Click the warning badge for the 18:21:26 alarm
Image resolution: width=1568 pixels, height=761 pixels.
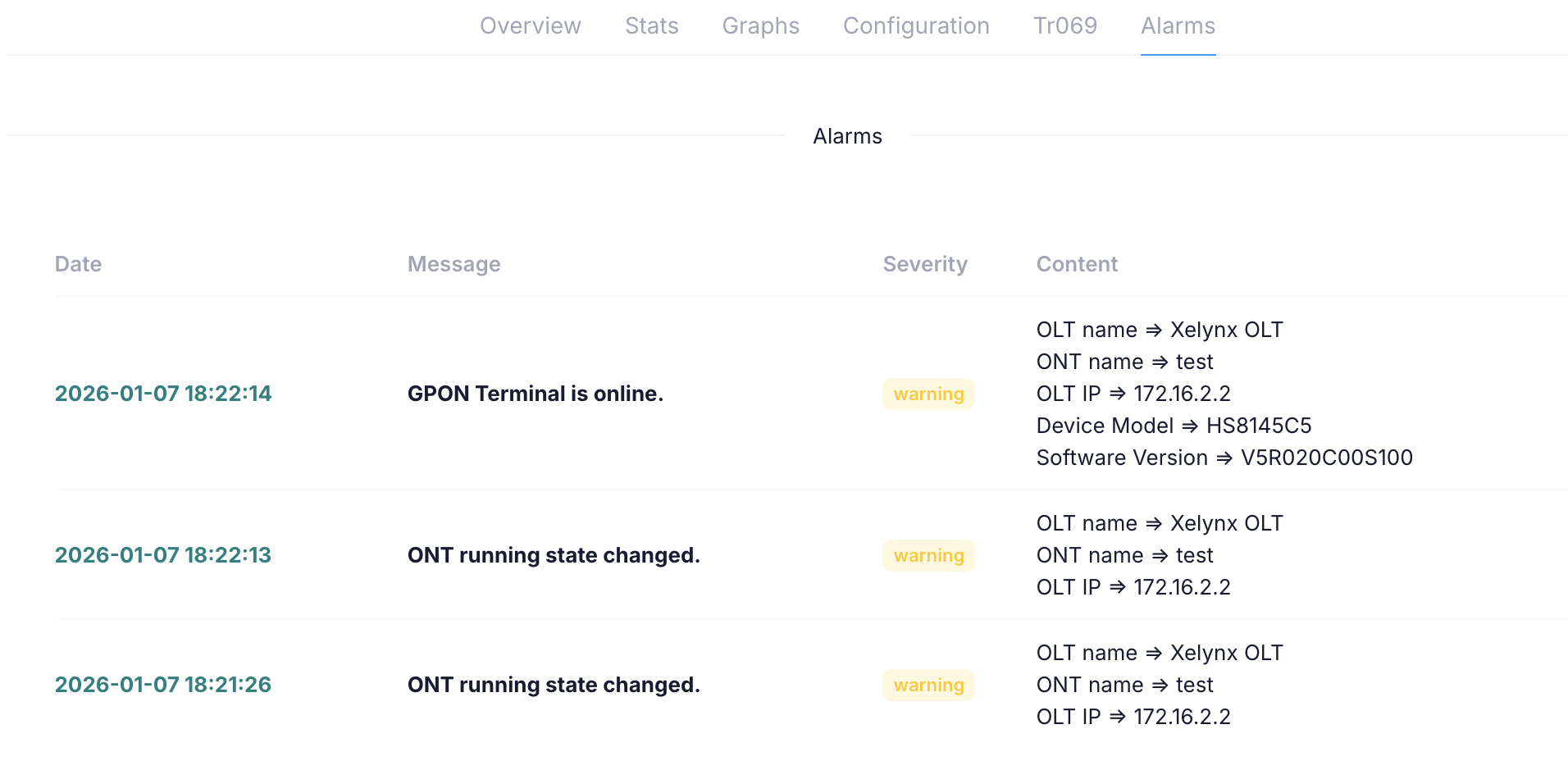[x=928, y=685]
